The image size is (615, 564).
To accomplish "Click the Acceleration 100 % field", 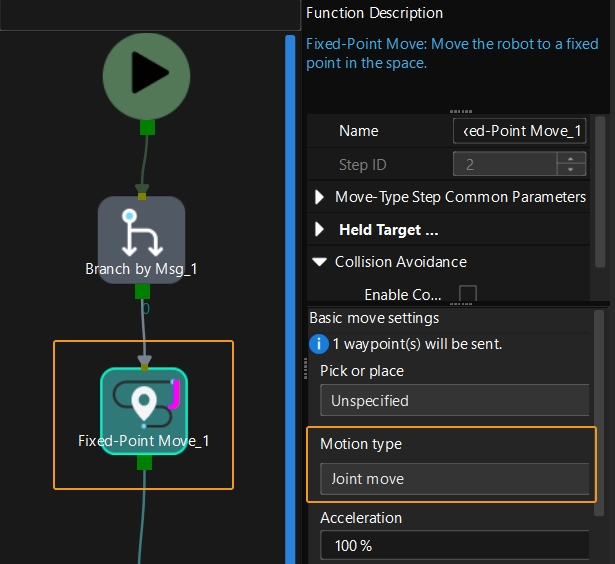I will [x=454, y=546].
